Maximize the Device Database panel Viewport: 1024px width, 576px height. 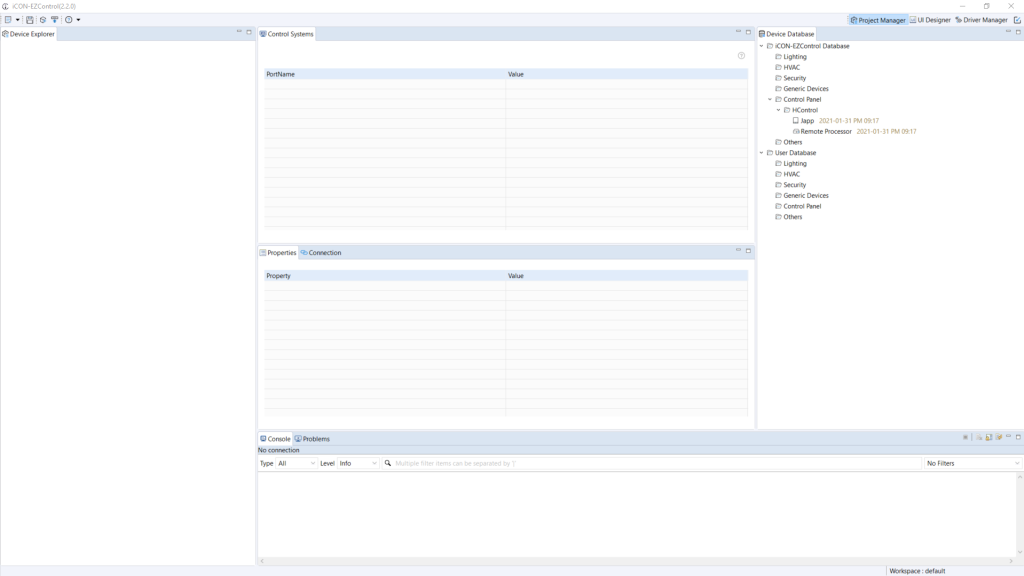[x=1018, y=32]
